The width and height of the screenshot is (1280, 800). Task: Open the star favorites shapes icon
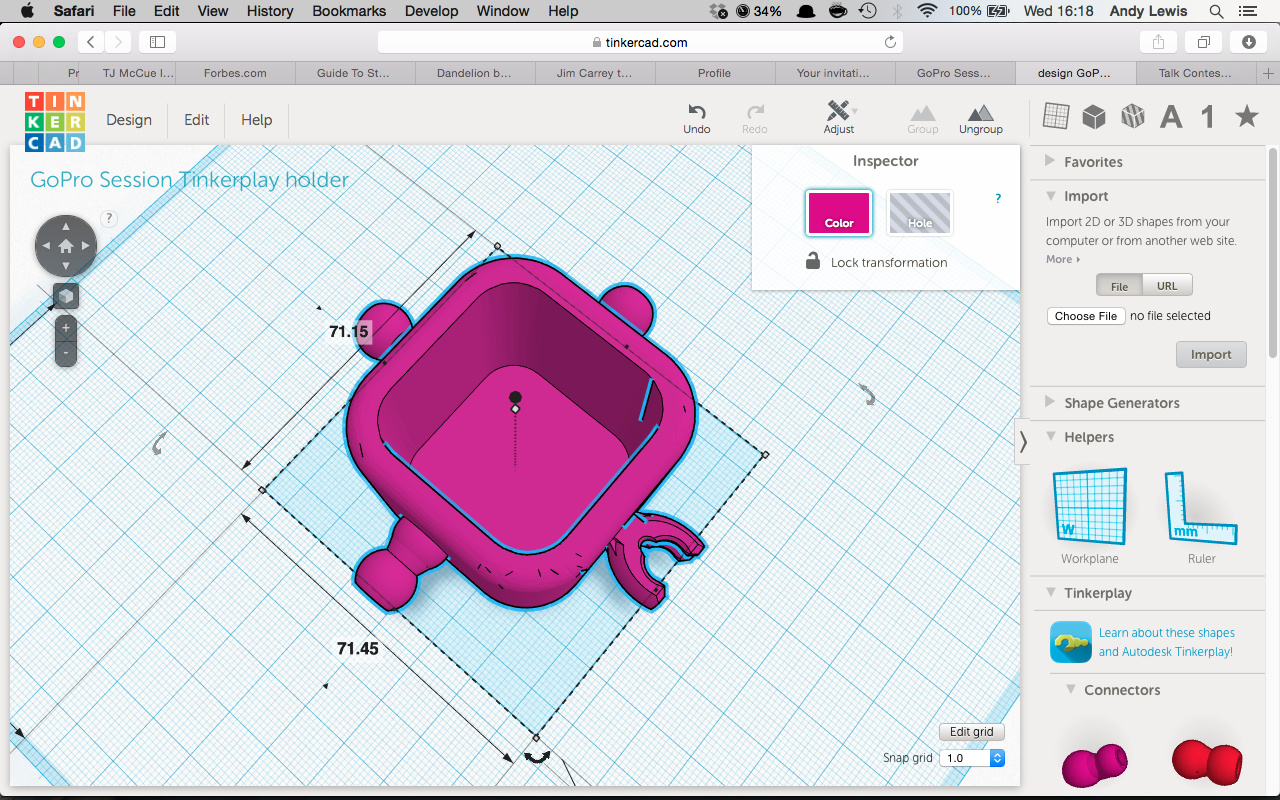[x=1246, y=117]
